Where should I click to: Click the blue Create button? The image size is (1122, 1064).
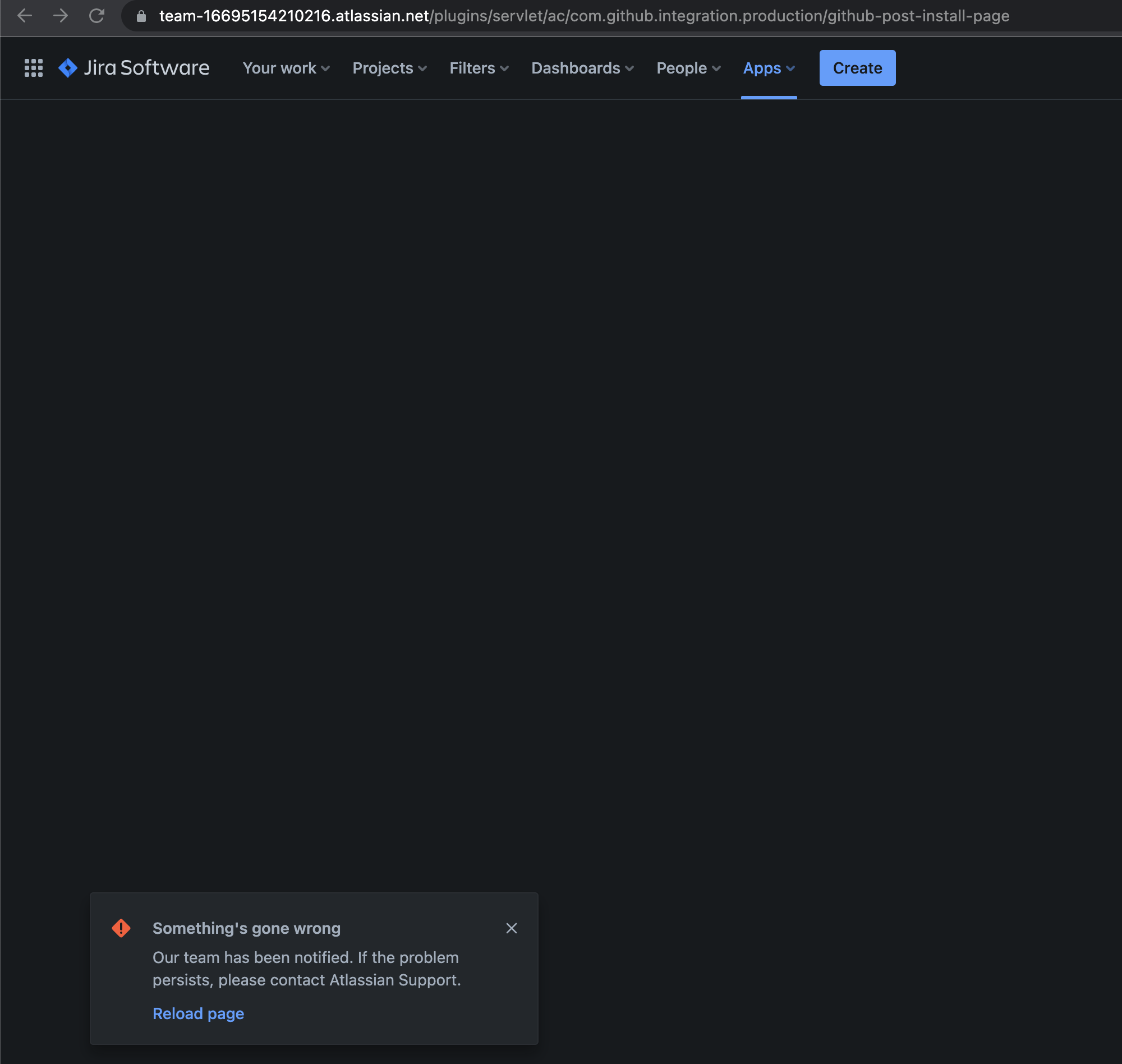click(x=857, y=68)
